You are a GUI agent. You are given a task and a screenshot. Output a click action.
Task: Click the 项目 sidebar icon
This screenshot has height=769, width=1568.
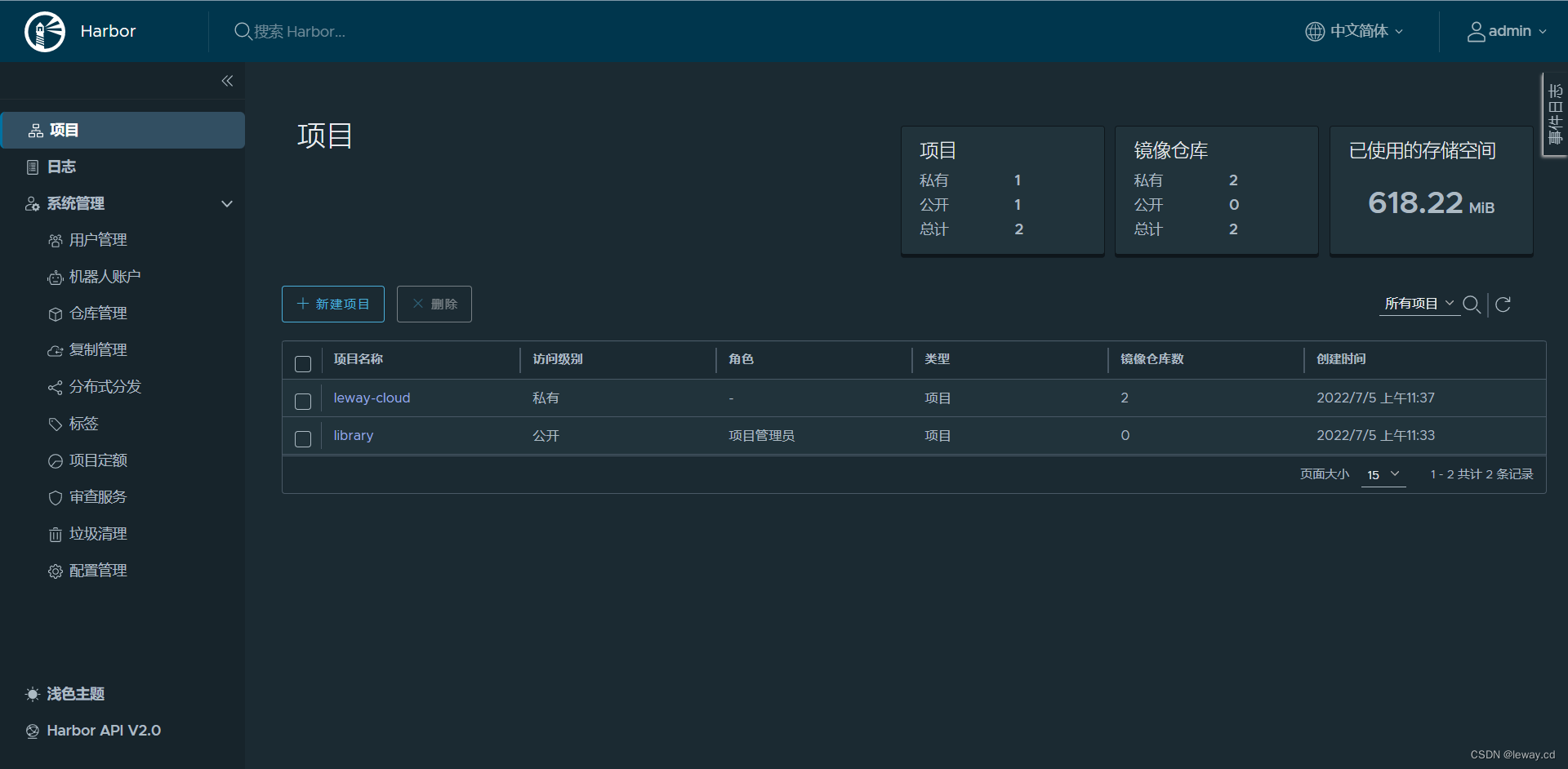(x=36, y=131)
